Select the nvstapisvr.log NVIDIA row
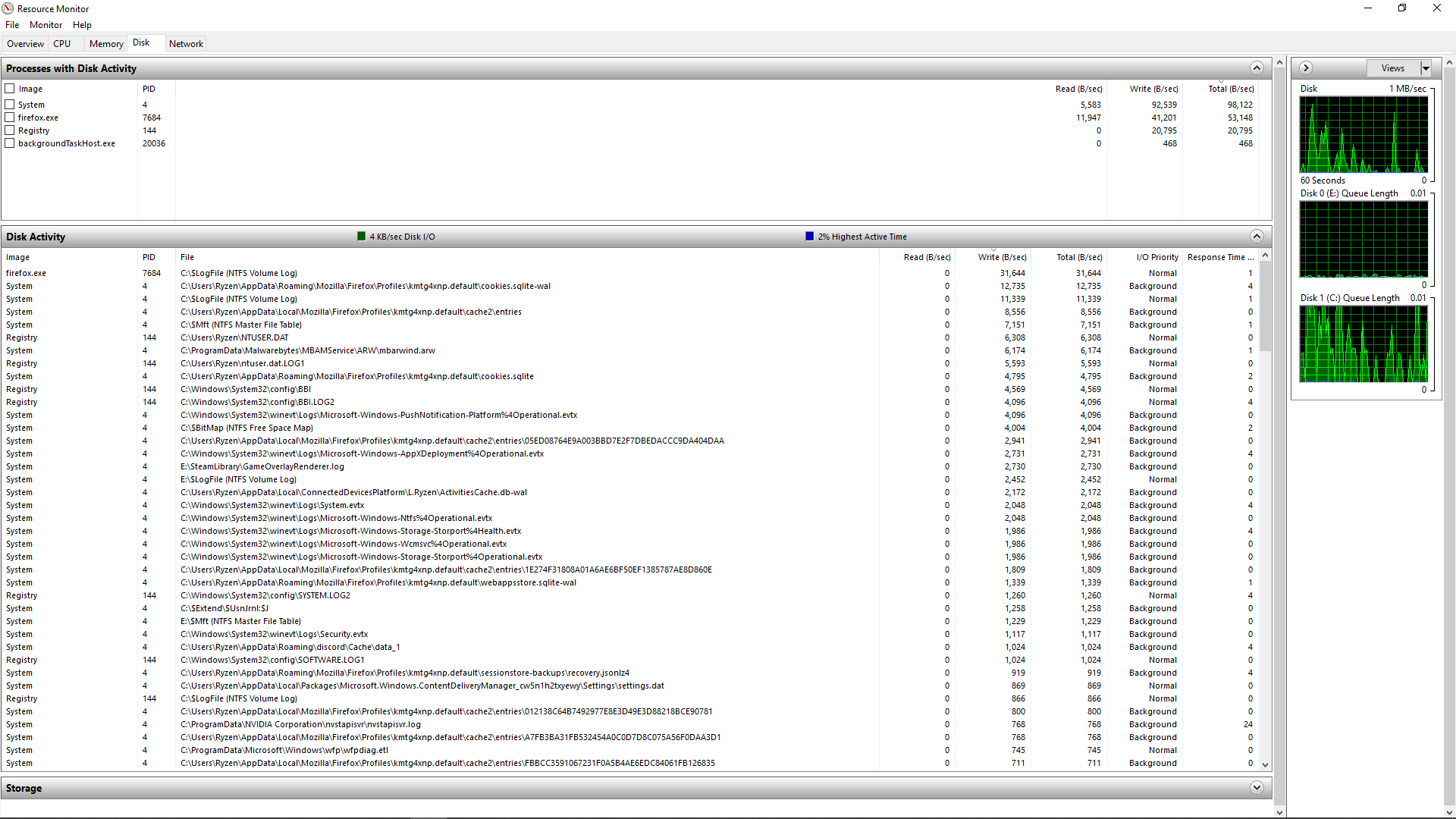Image resolution: width=1456 pixels, height=819 pixels. pos(629,724)
